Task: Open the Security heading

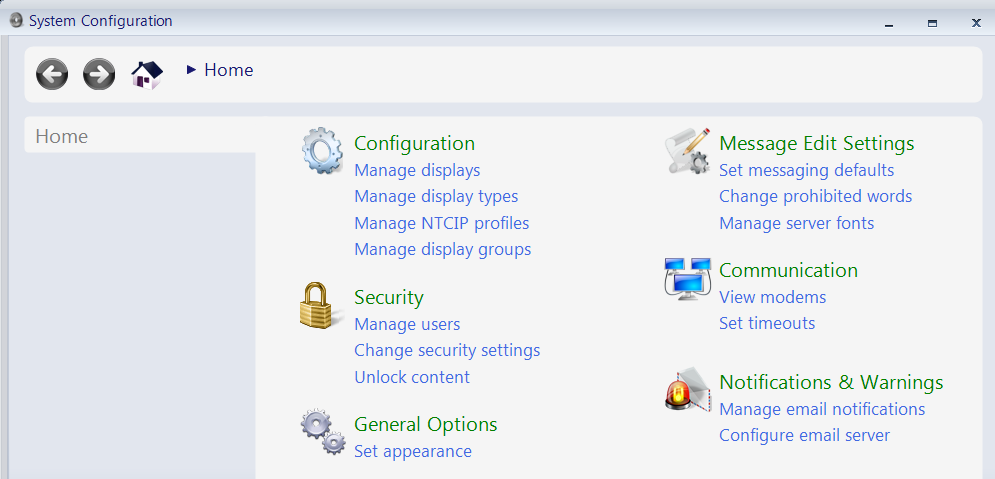Action: point(389,298)
